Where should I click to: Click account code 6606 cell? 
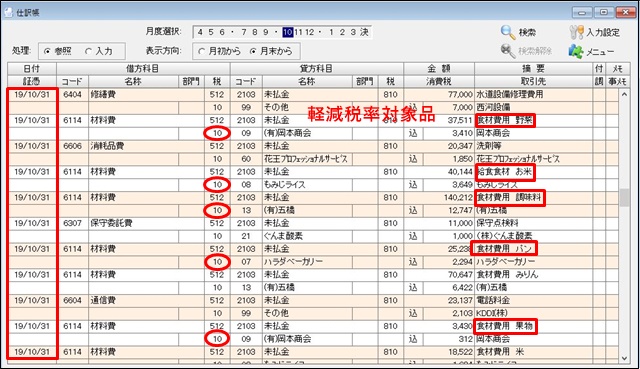point(72,146)
